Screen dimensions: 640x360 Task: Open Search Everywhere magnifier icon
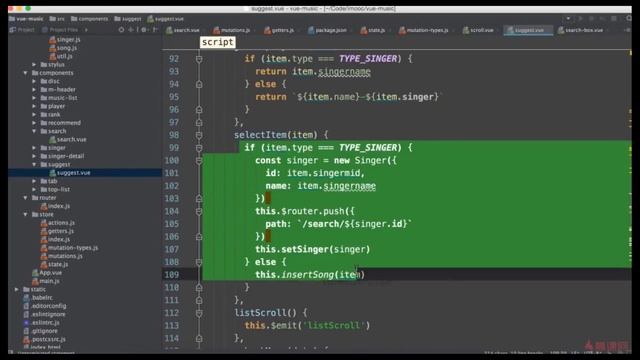click(629, 19)
